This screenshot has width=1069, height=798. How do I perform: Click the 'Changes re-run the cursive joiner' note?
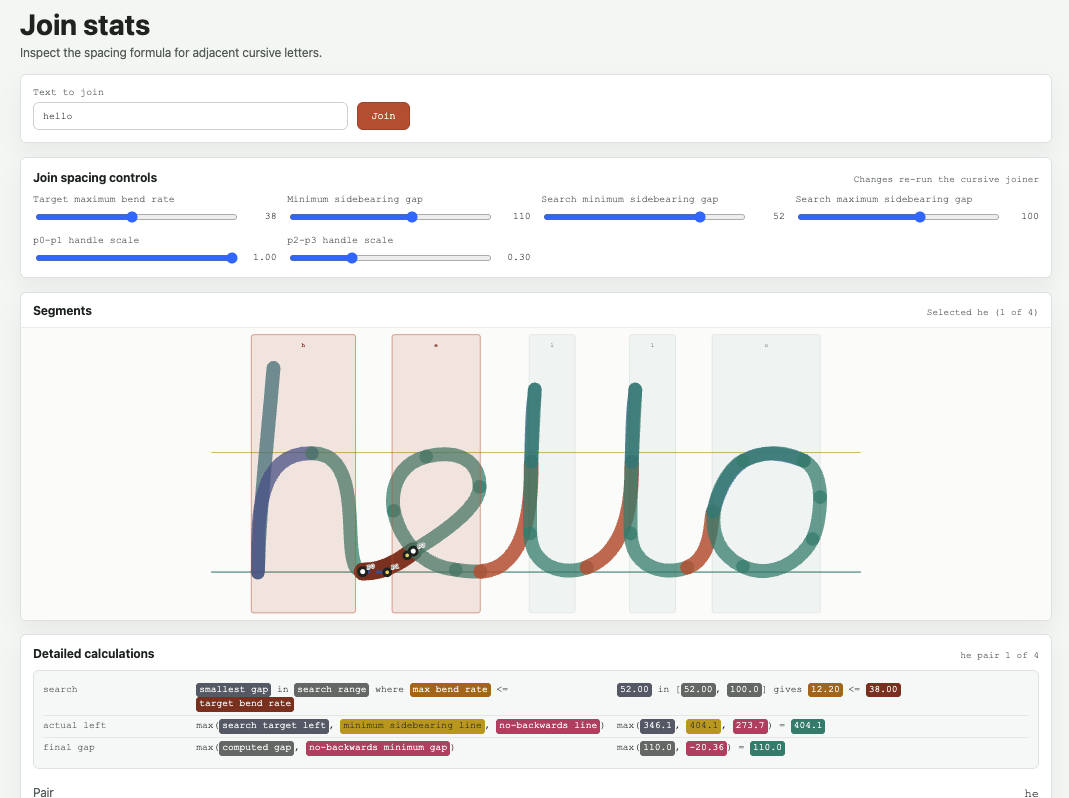coord(946,179)
